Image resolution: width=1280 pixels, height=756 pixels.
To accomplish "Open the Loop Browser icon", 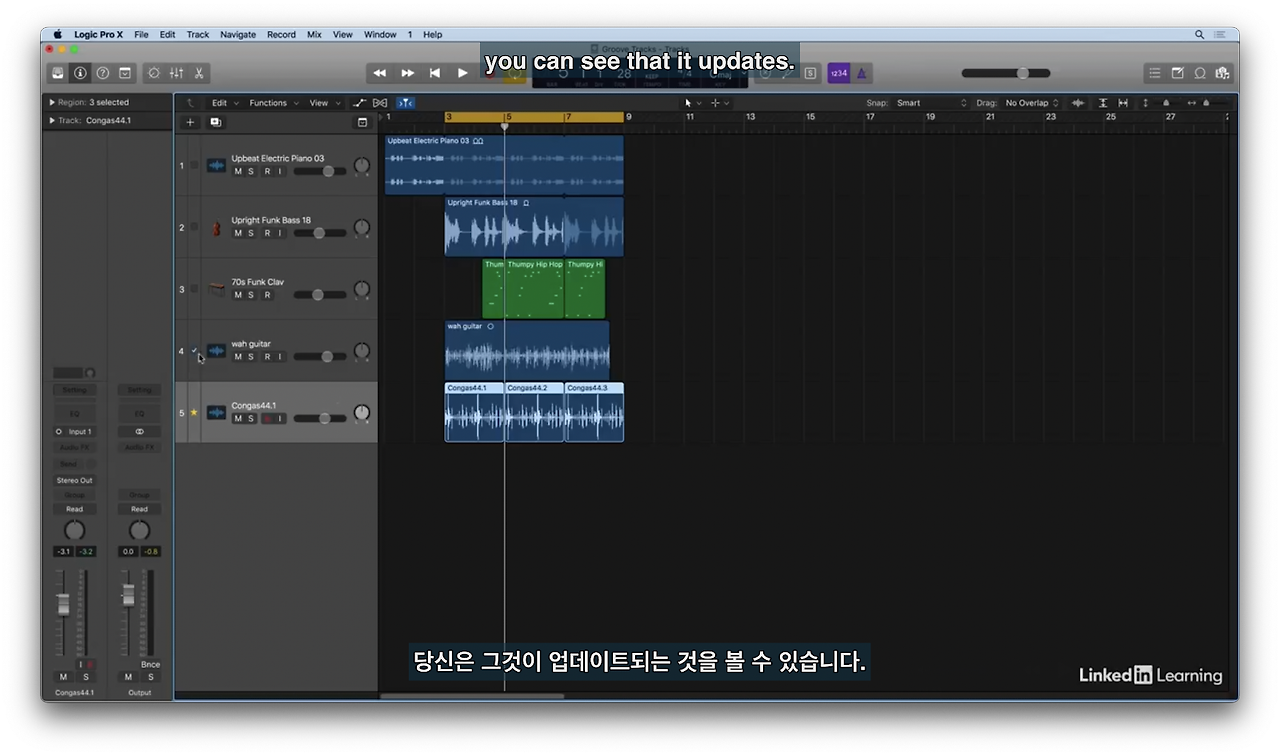I will [x=1200, y=73].
